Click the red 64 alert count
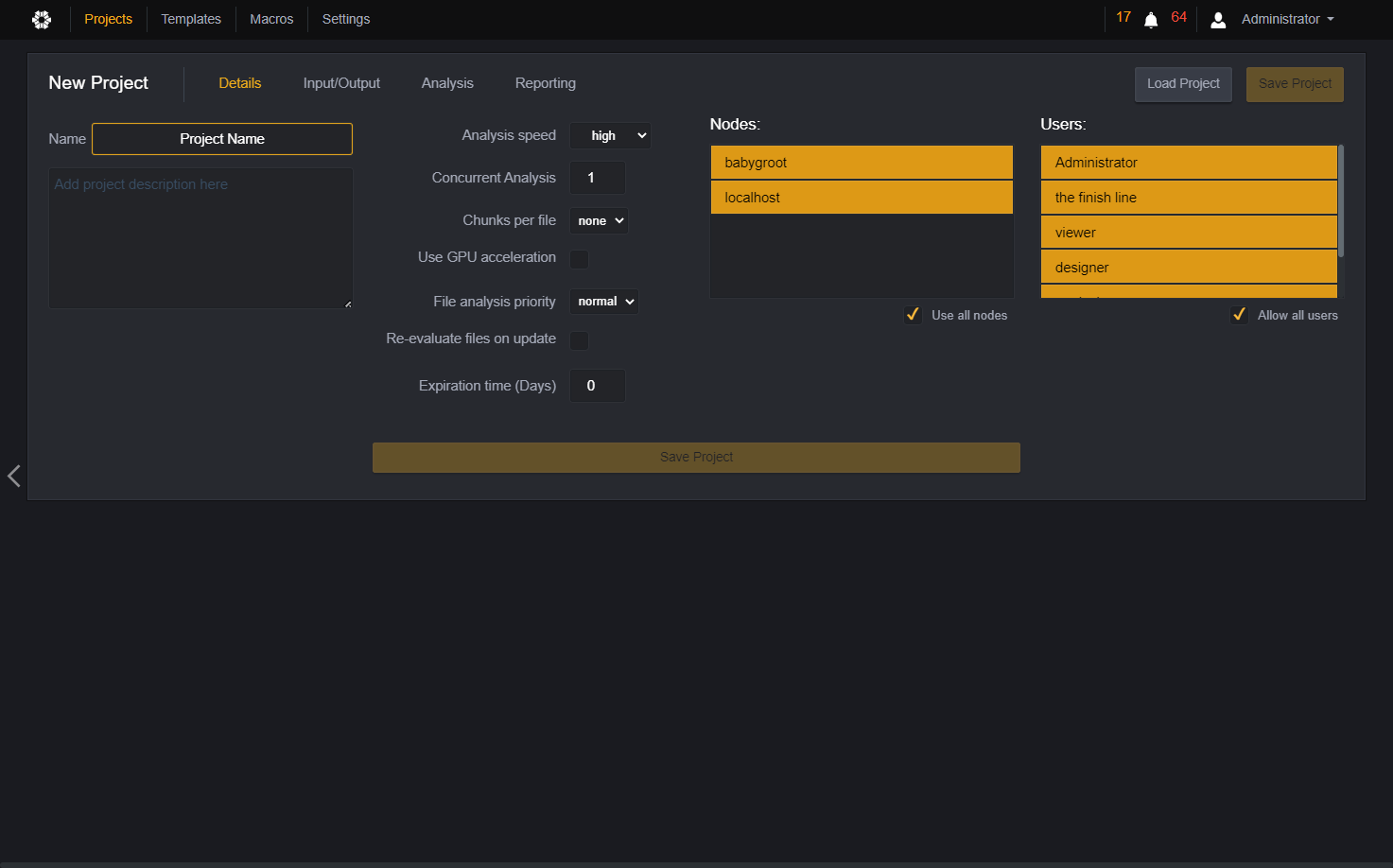This screenshot has width=1393, height=868. point(1178,17)
